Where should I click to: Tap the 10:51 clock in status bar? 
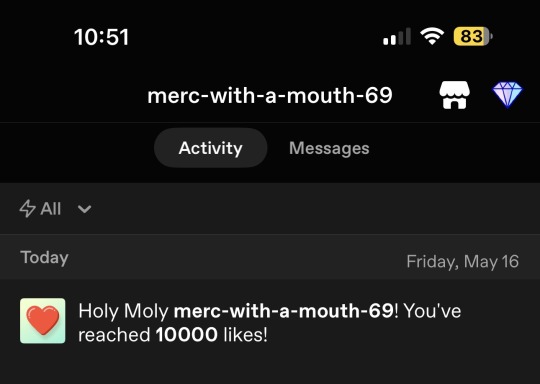[101, 37]
